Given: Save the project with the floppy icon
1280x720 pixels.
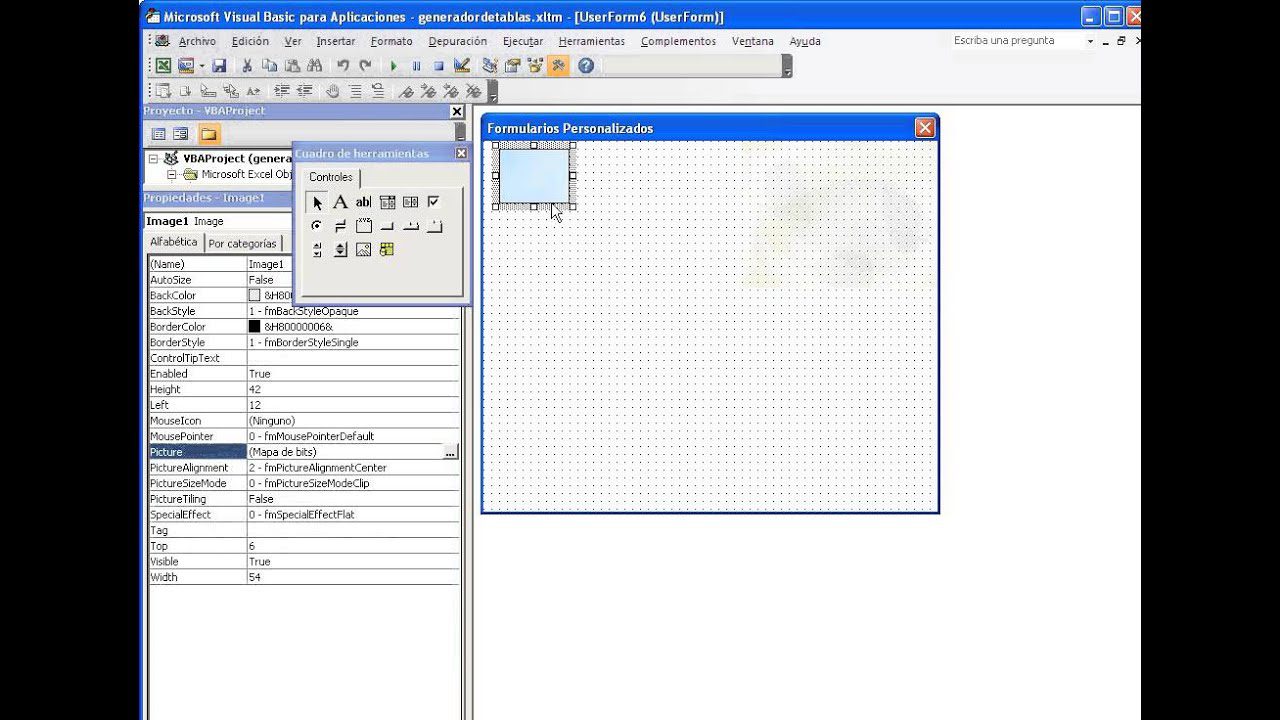Looking at the screenshot, I should tap(218, 66).
